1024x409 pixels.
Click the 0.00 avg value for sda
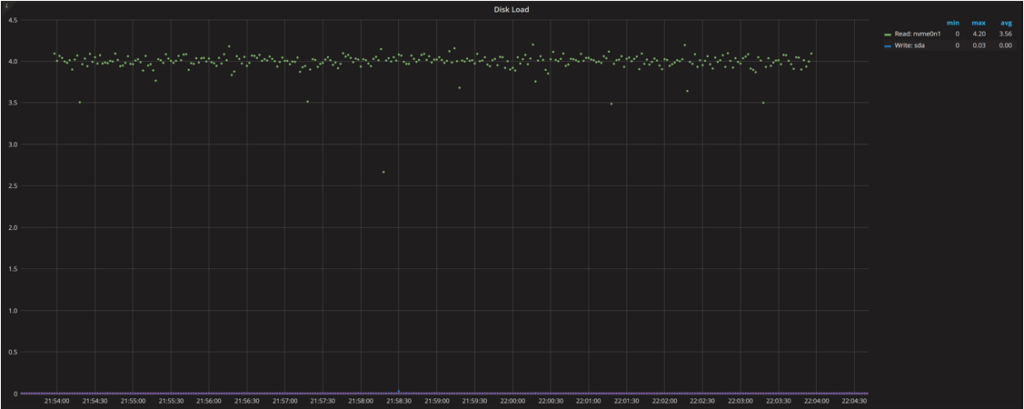1006,46
